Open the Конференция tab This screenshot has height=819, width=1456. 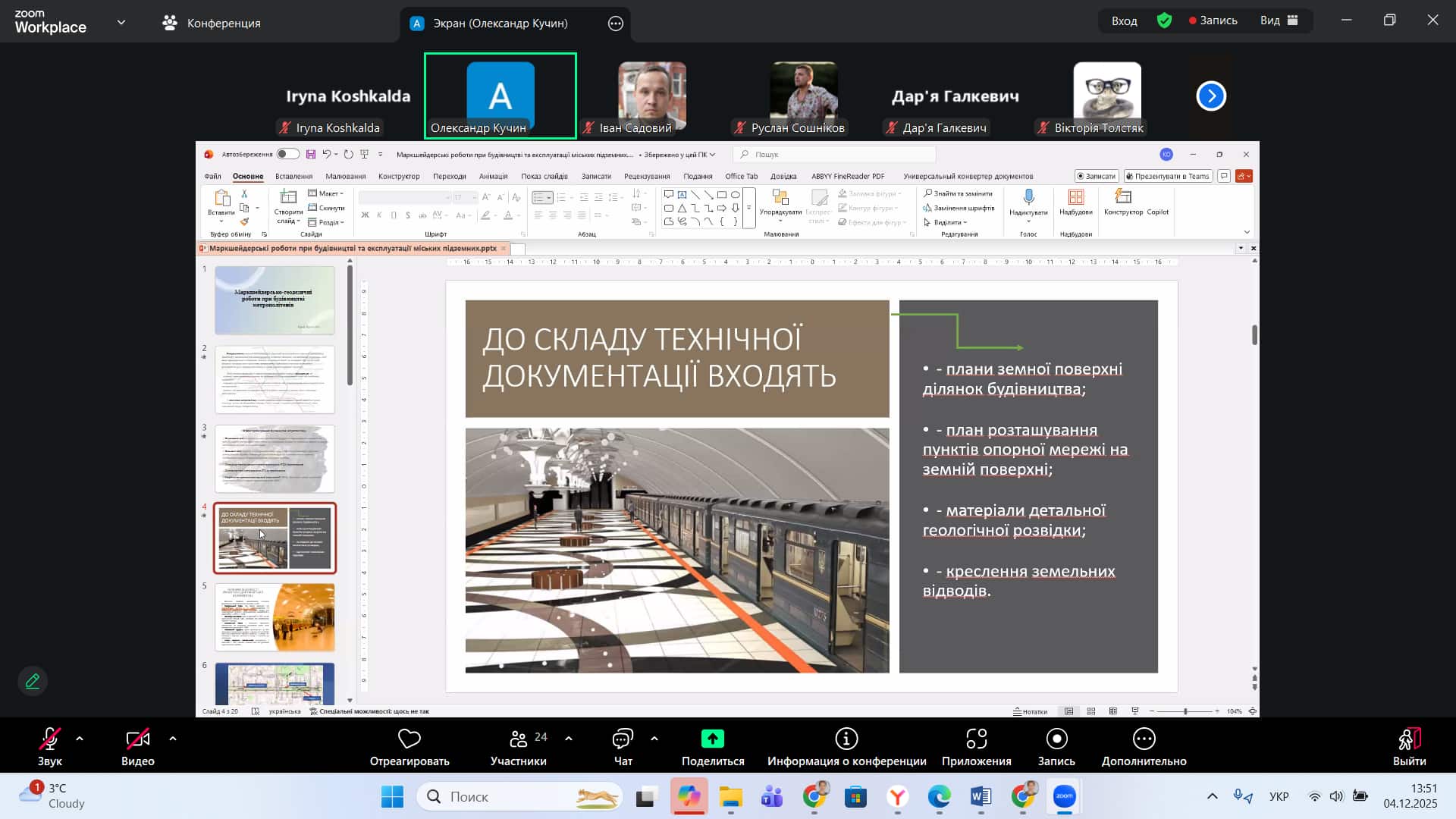click(212, 23)
